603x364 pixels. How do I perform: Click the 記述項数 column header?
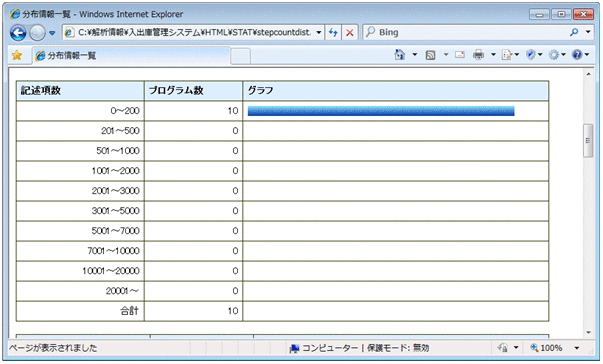point(80,91)
